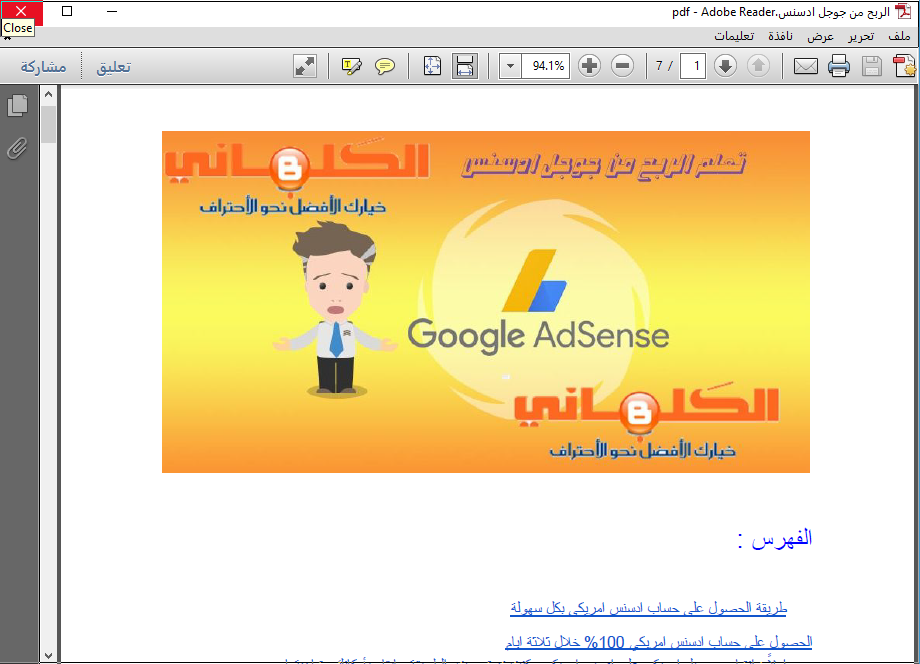Go to next page down arrow
The height and width of the screenshot is (664, 920).
click(725, 66)
